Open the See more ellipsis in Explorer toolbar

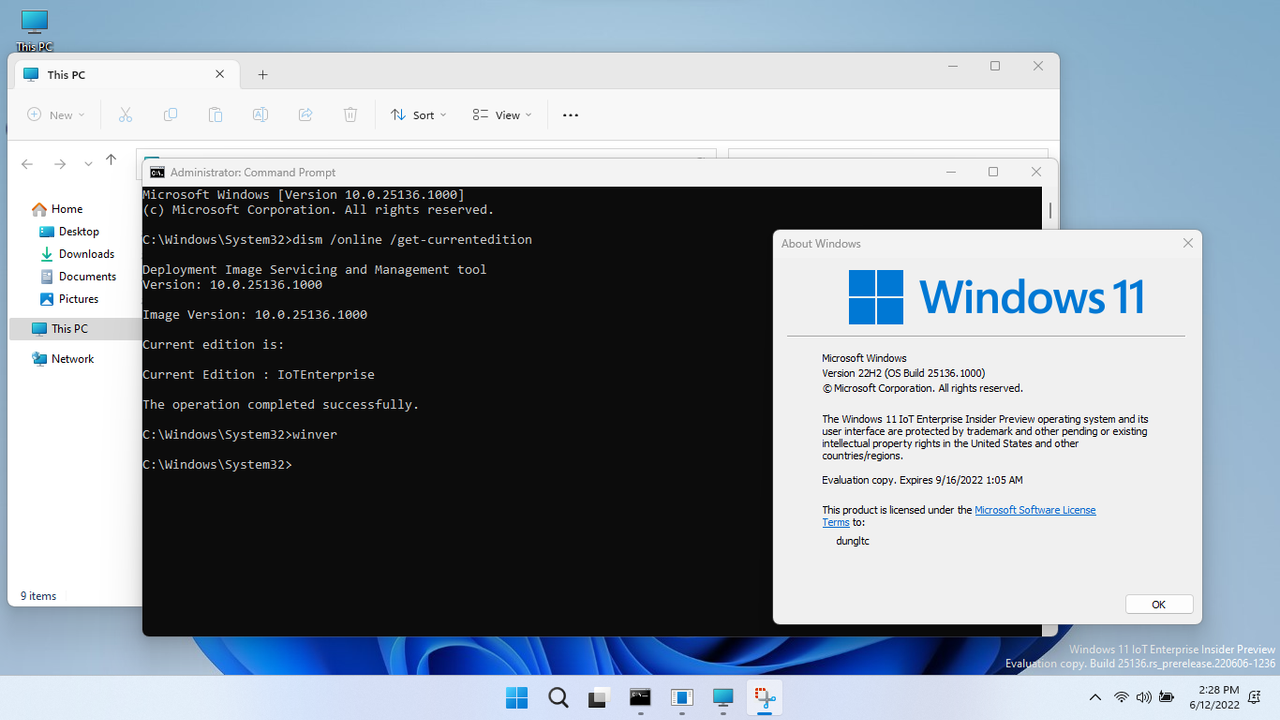pos(570,114)
